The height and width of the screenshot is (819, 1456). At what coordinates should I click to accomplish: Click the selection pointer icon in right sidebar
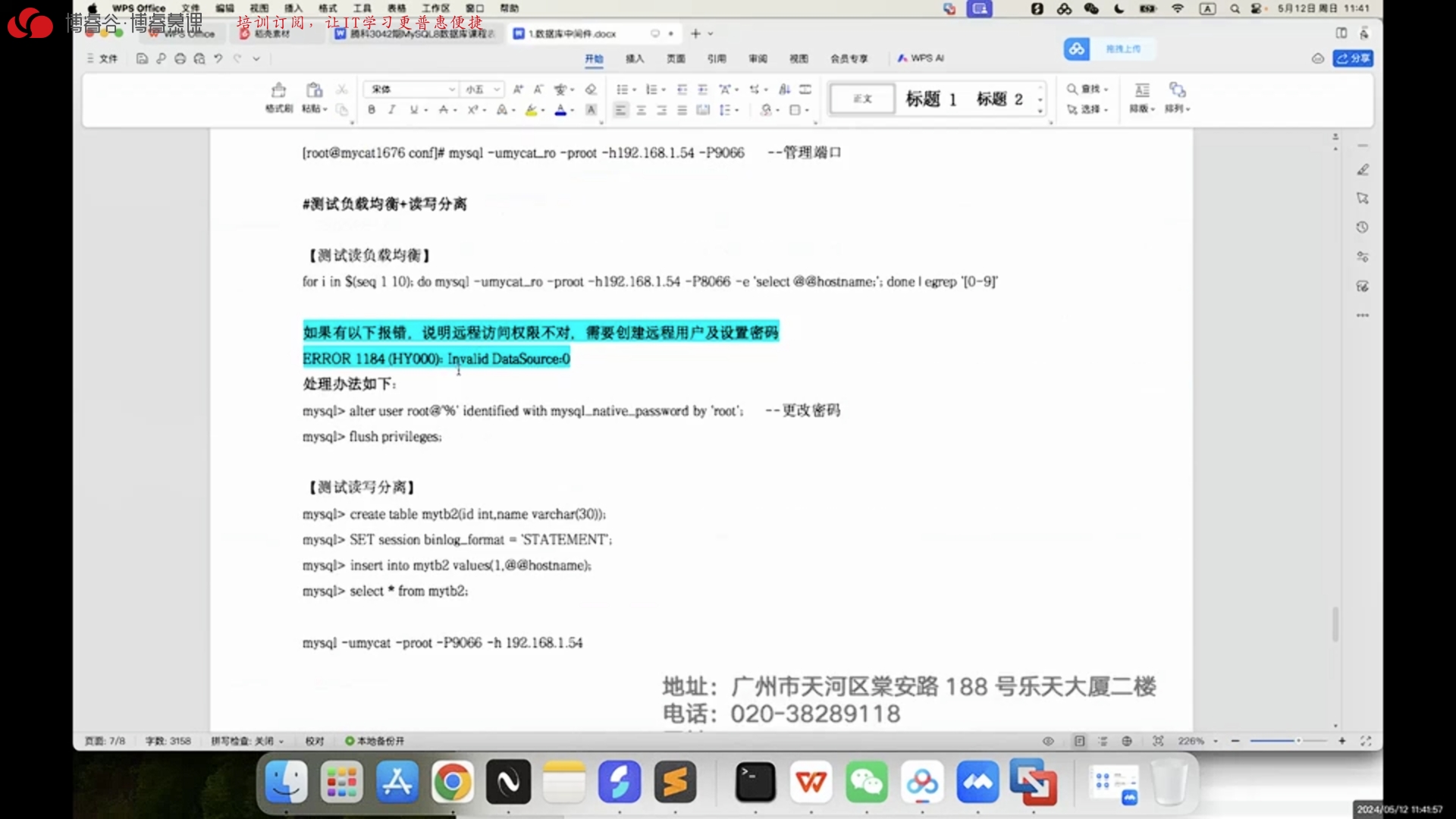tap(1363, 199)
